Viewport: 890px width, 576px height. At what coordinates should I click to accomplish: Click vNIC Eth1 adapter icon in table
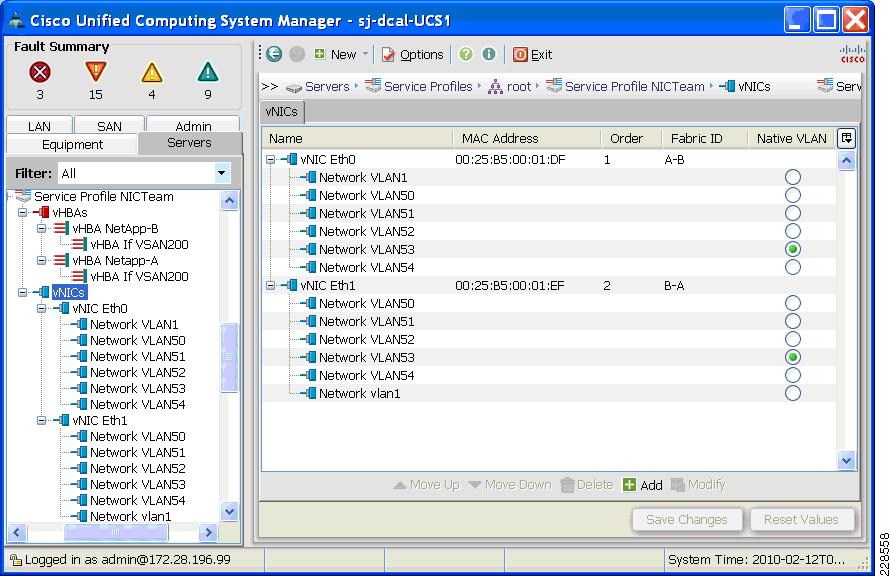click(289, 285)
